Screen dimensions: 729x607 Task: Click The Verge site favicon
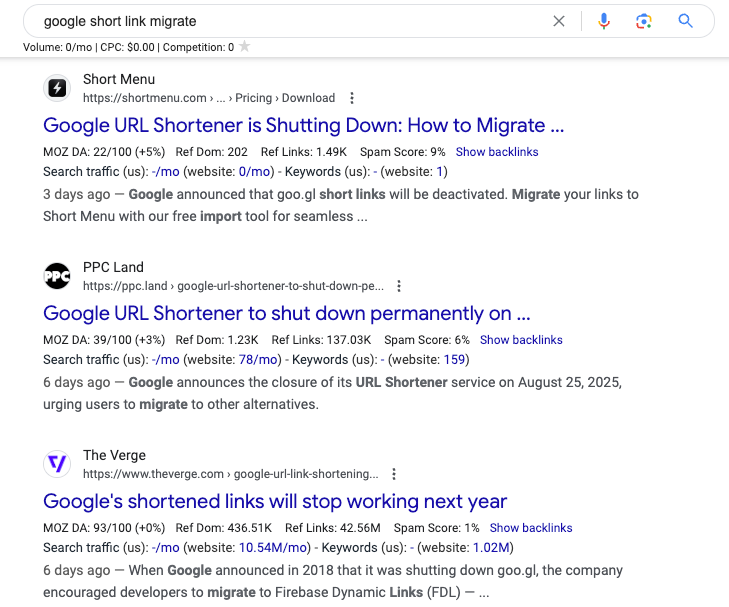pos(57,464)
